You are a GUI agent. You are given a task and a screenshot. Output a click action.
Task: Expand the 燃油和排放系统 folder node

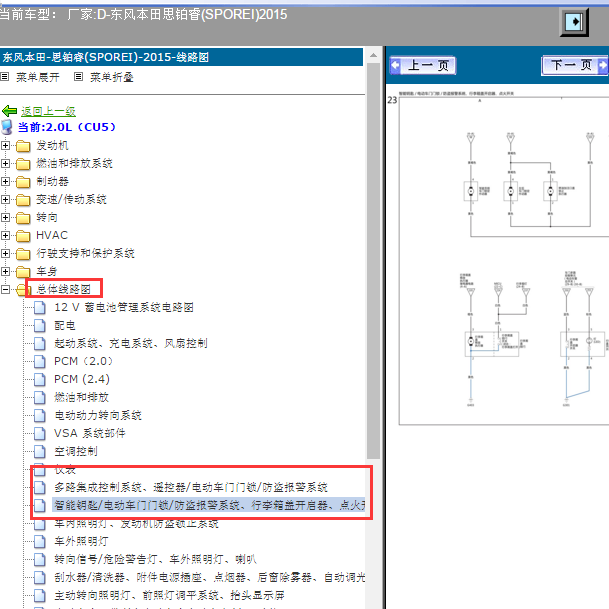5,164
